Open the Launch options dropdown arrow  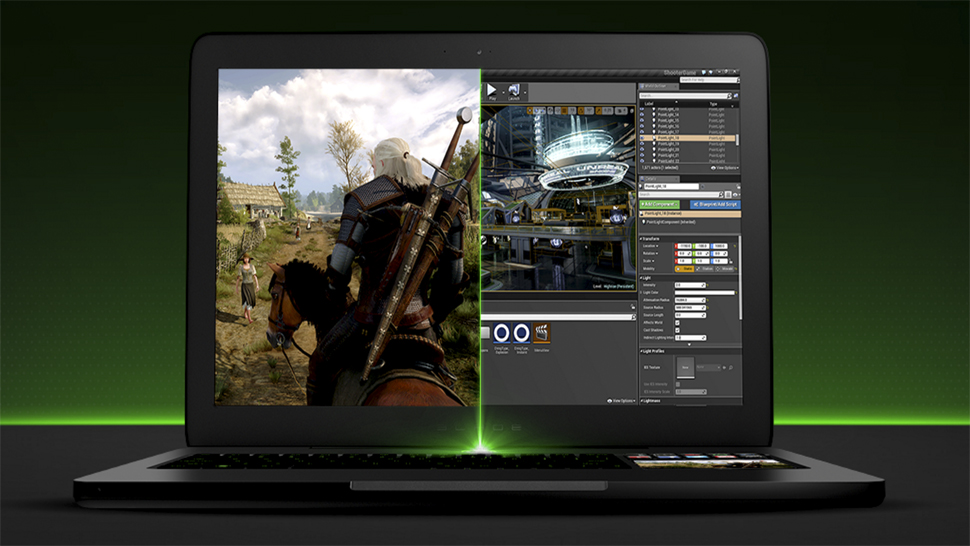(525, 93)
